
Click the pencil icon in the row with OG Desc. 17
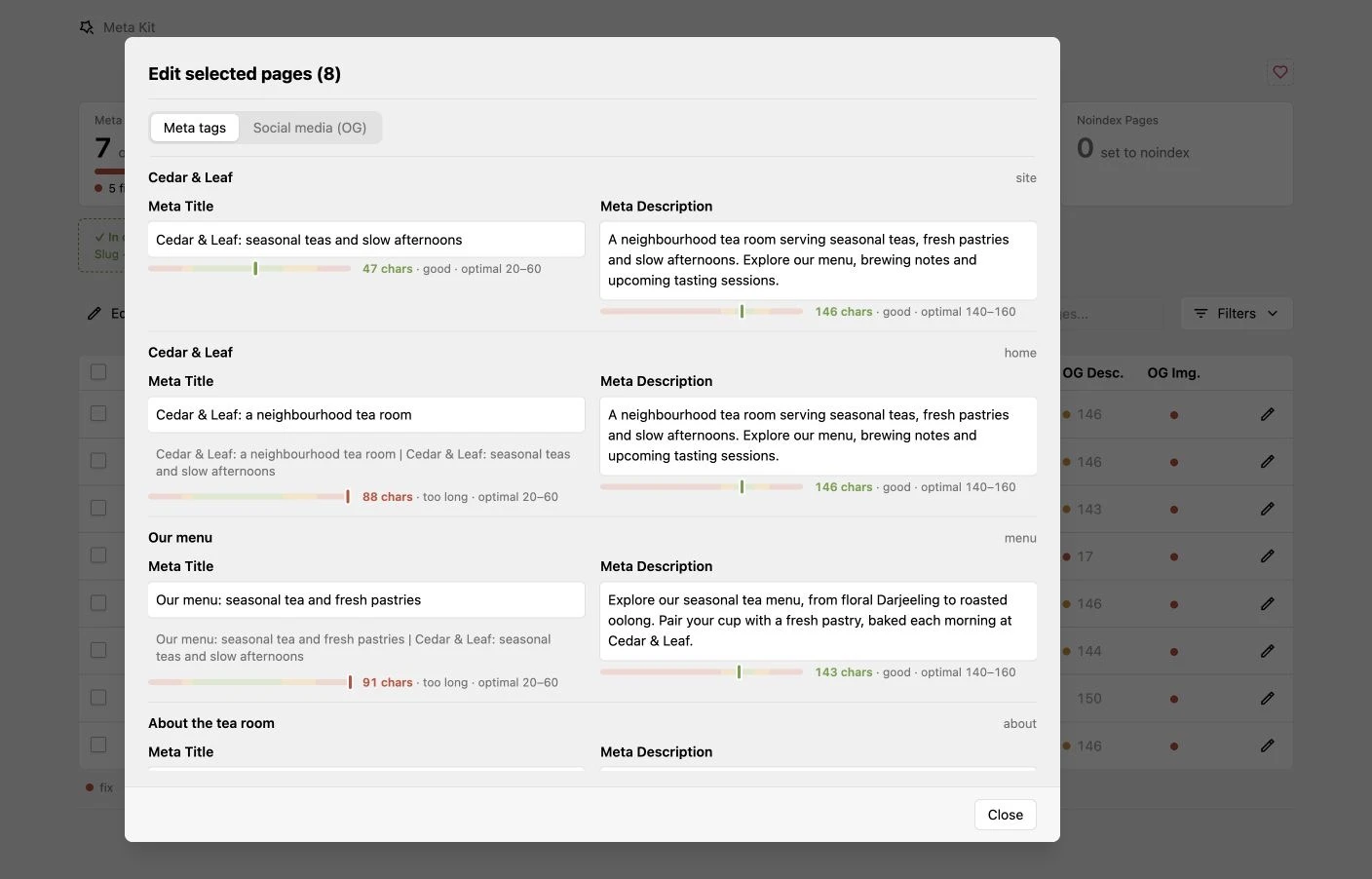coord(1267,556)
